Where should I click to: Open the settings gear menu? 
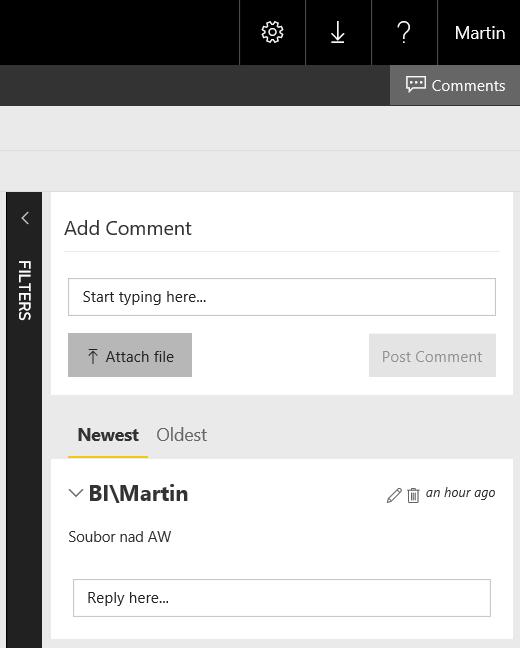[272, 32]
